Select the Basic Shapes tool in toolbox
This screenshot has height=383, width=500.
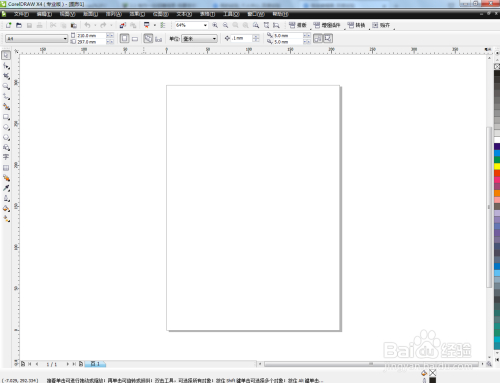[x=6, y=147]
